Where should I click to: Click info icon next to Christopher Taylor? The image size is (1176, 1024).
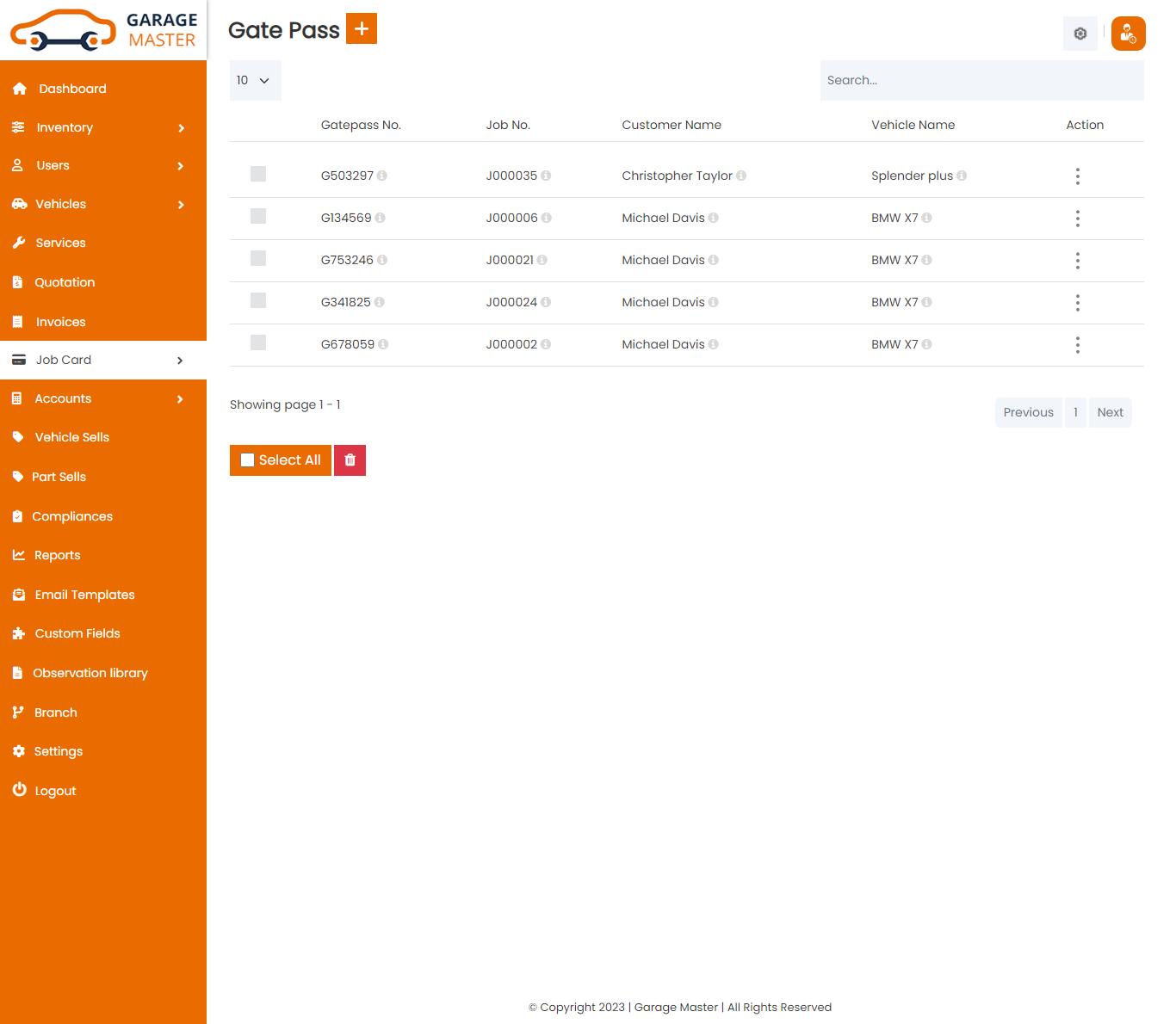tap(741, 176)
